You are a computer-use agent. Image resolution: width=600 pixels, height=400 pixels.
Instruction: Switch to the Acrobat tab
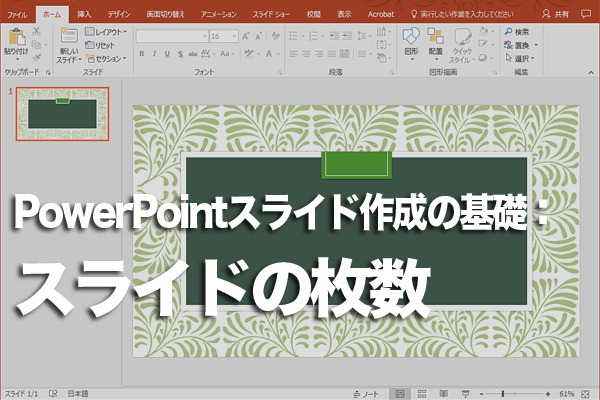pos(381,15)
